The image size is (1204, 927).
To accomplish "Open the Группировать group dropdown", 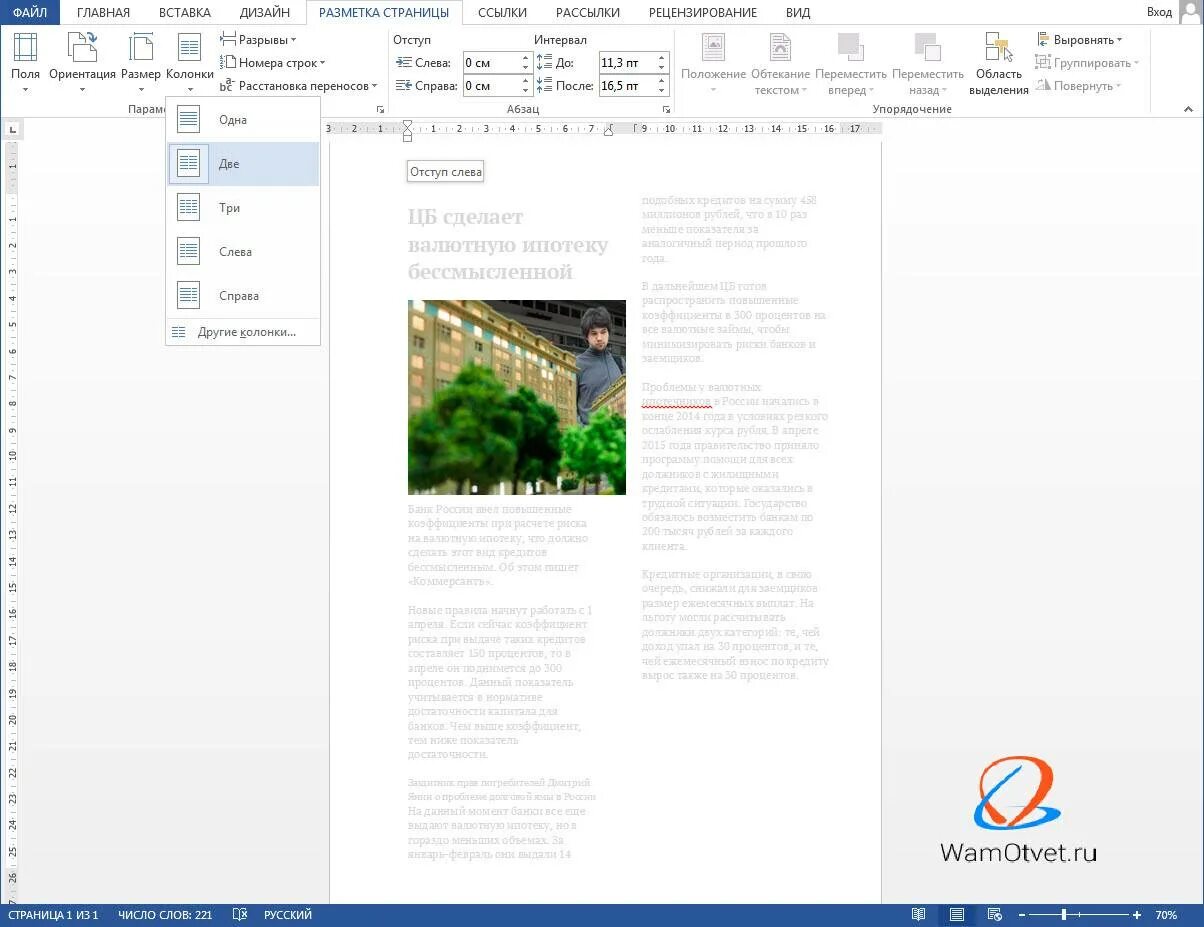I will coord(1088,63).
